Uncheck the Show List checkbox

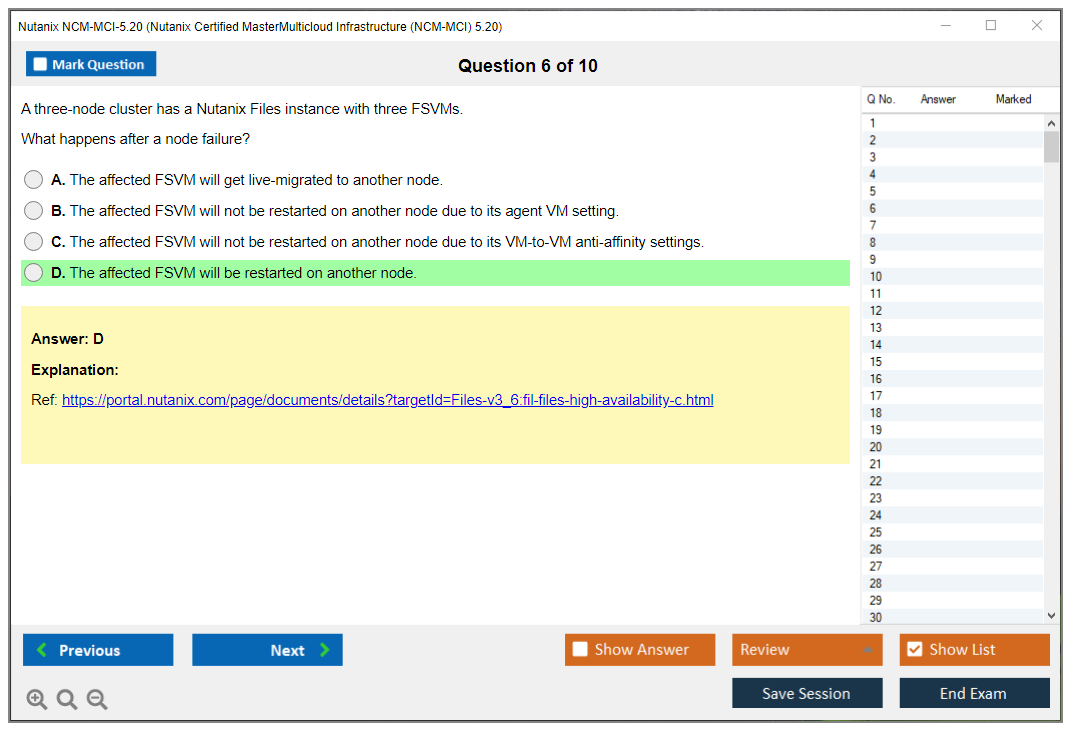tap(914, 650)
